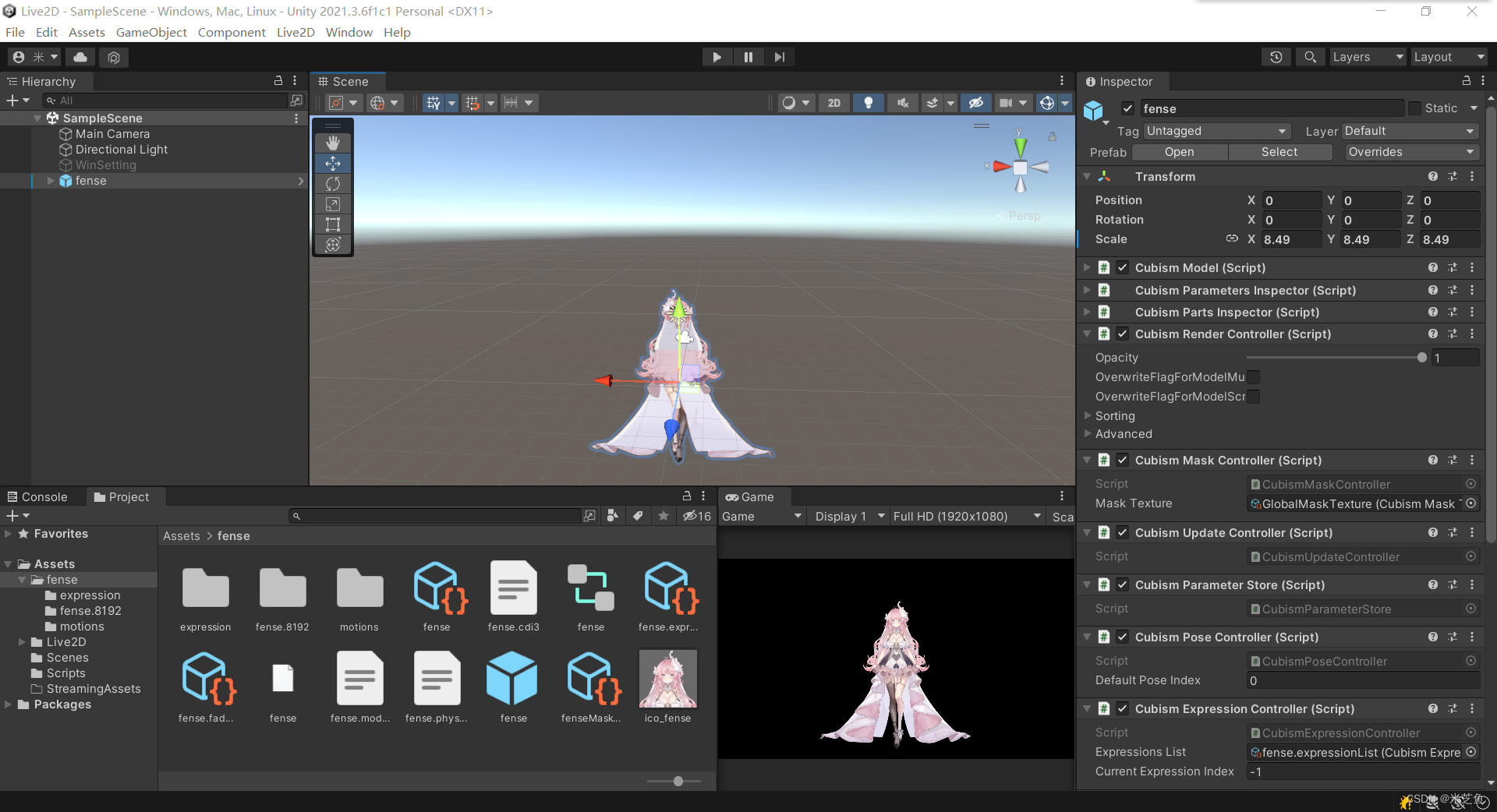This screenshot has height=812, width=1497.
Task: Toggle hidden objects visibility icon in Scene
Action: coord(975,103)
